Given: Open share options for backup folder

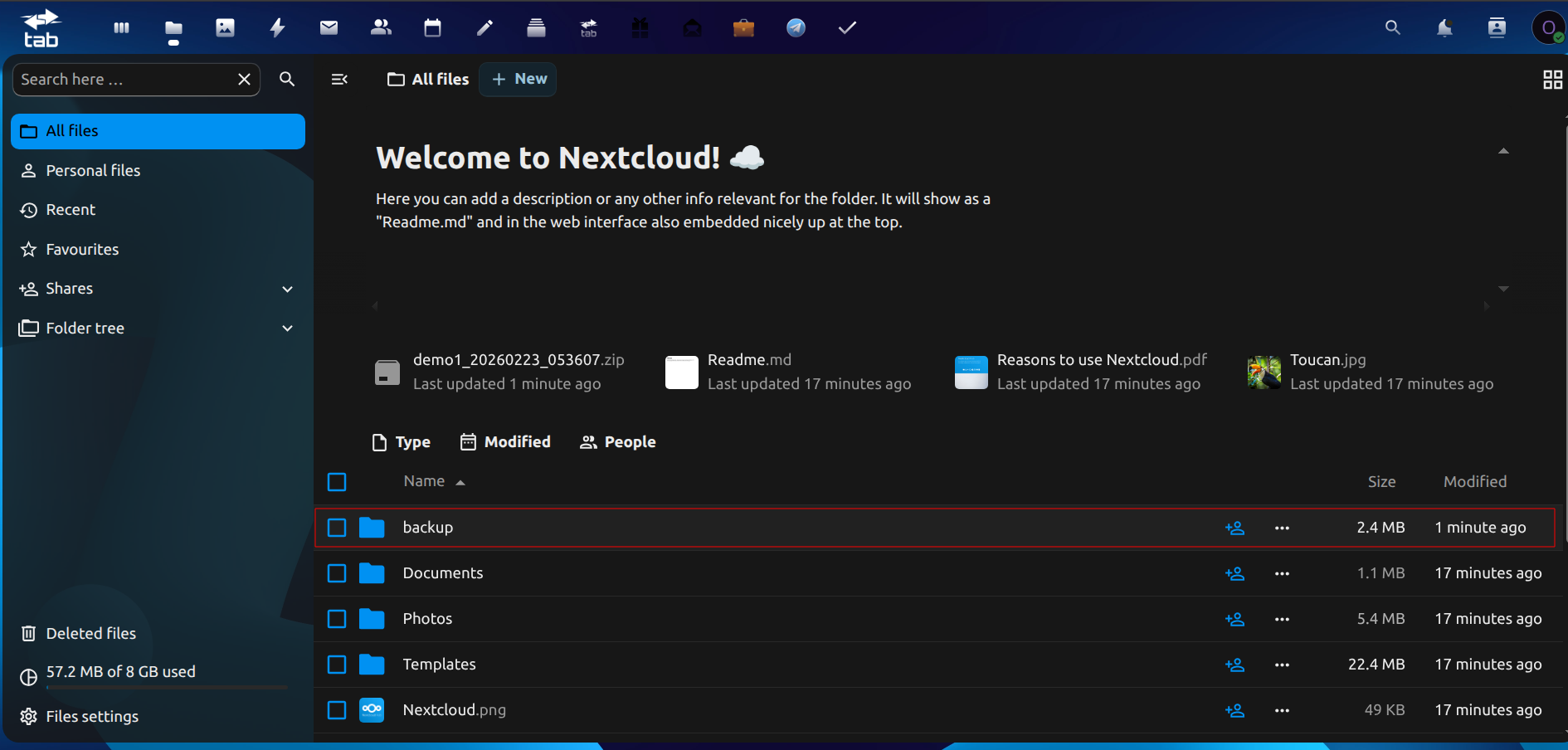Looking at the screenshot, I should (1234, 528).
